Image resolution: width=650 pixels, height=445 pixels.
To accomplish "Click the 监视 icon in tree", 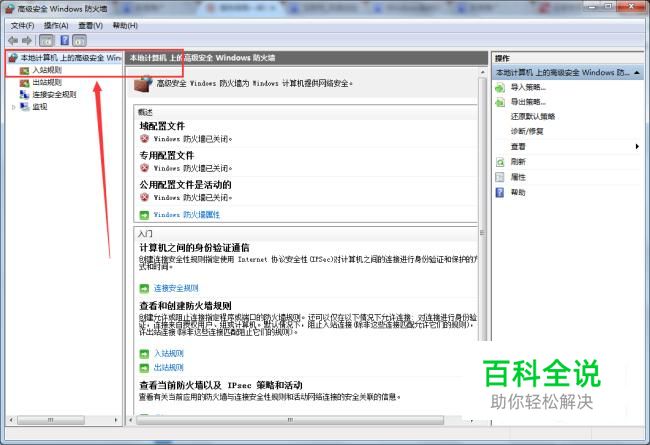I will click(x=24, y=107).
